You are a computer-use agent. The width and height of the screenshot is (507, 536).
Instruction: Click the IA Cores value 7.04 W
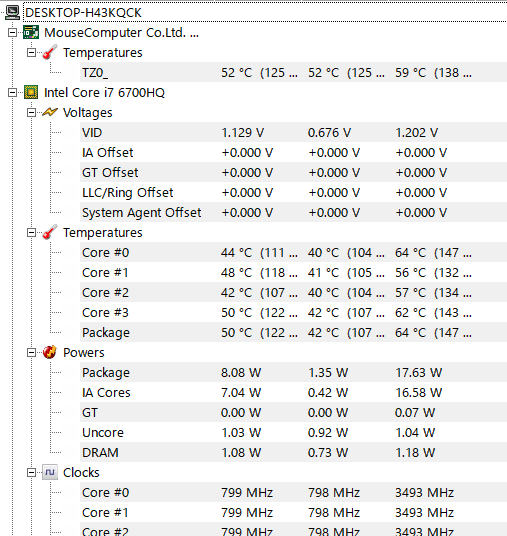241,392
